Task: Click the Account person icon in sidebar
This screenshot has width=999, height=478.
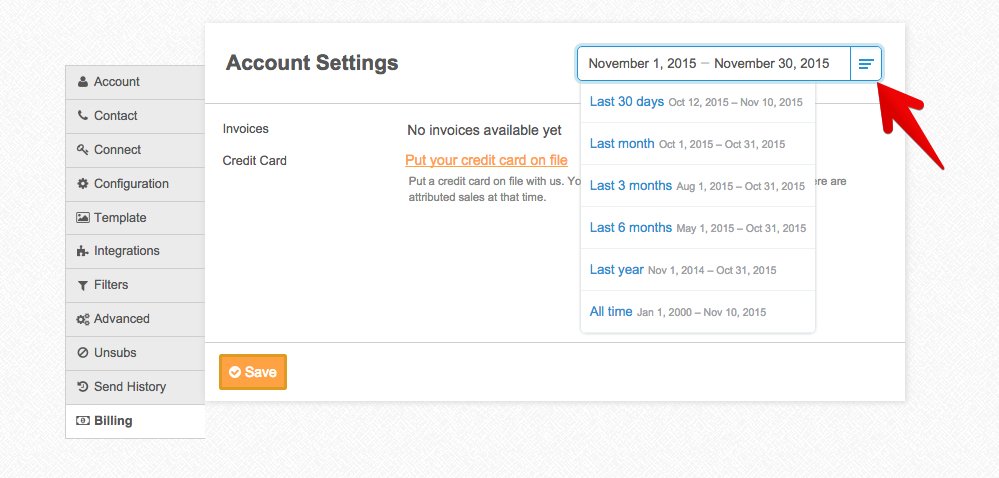Action: (x=83, y=82)
